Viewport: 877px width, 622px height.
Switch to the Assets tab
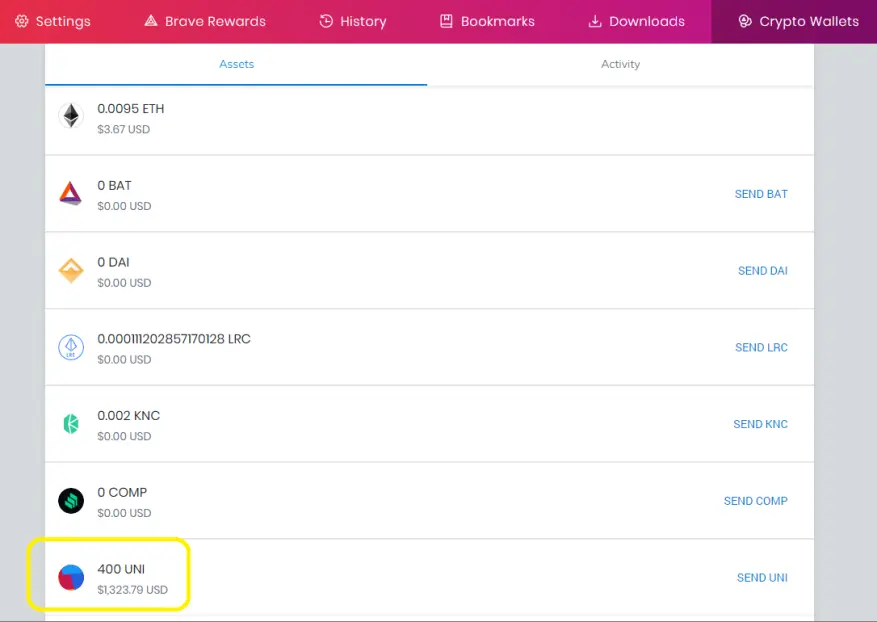coord(236,64)
